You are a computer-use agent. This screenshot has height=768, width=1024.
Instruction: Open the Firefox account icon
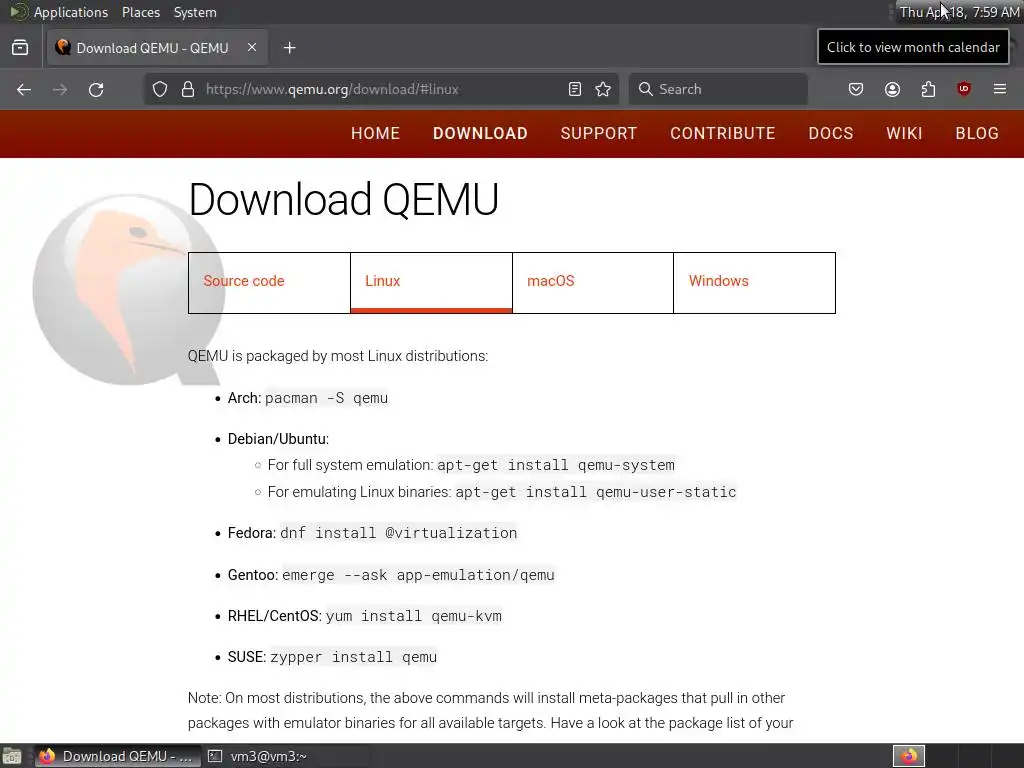(x=893, y=89)
